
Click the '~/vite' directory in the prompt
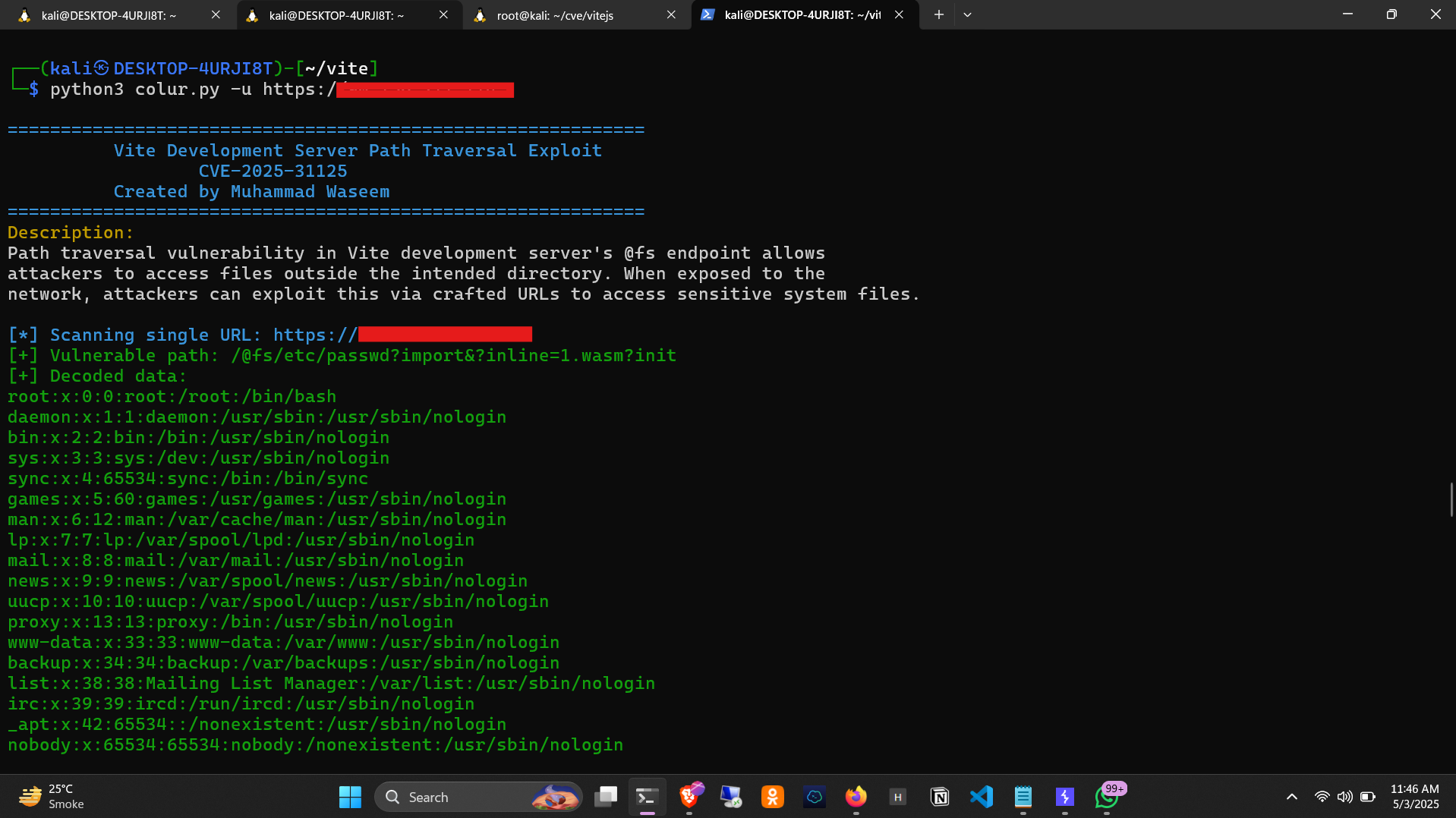(337, 68)
